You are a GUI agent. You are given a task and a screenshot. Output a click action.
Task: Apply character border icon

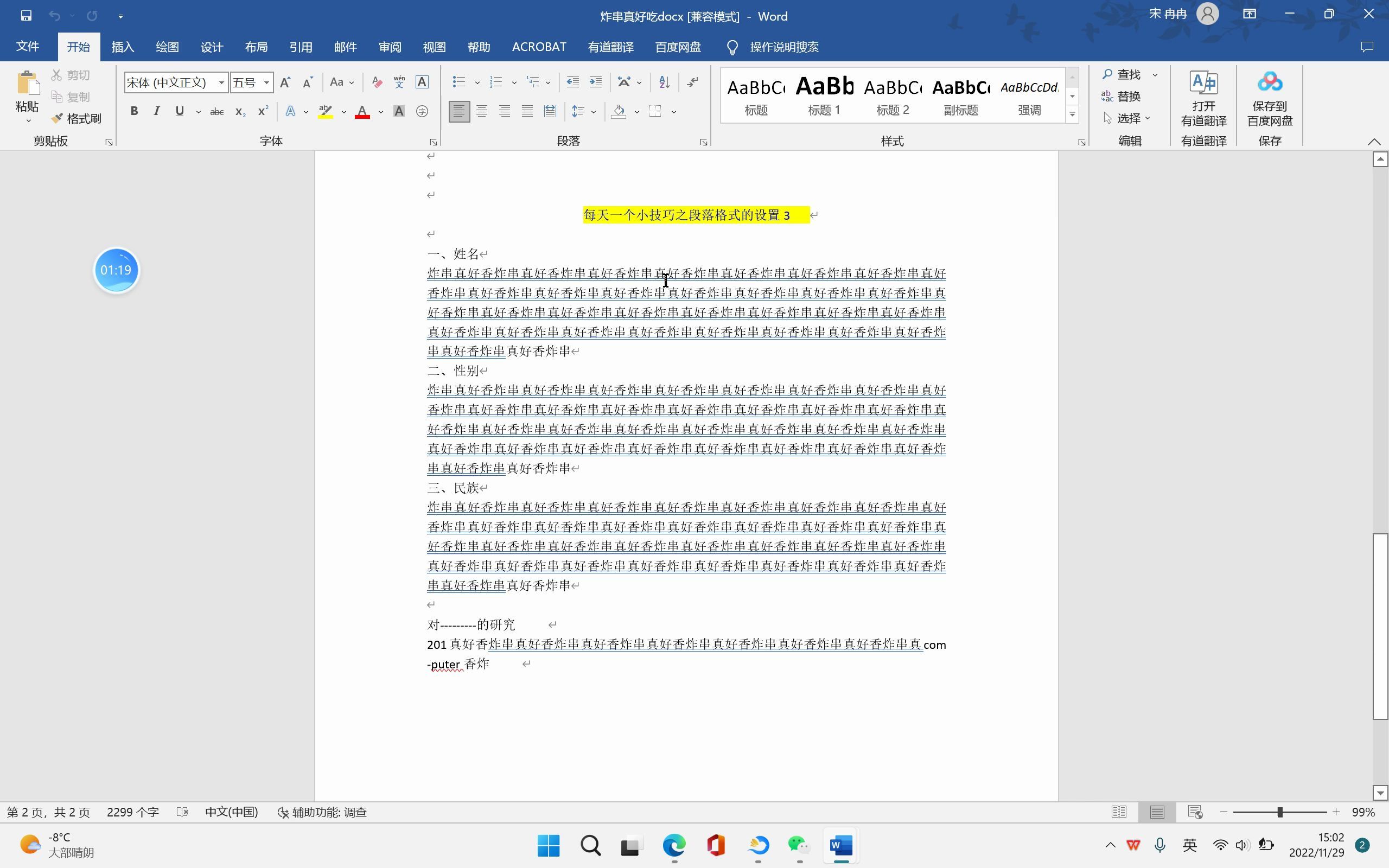[422, 82]
